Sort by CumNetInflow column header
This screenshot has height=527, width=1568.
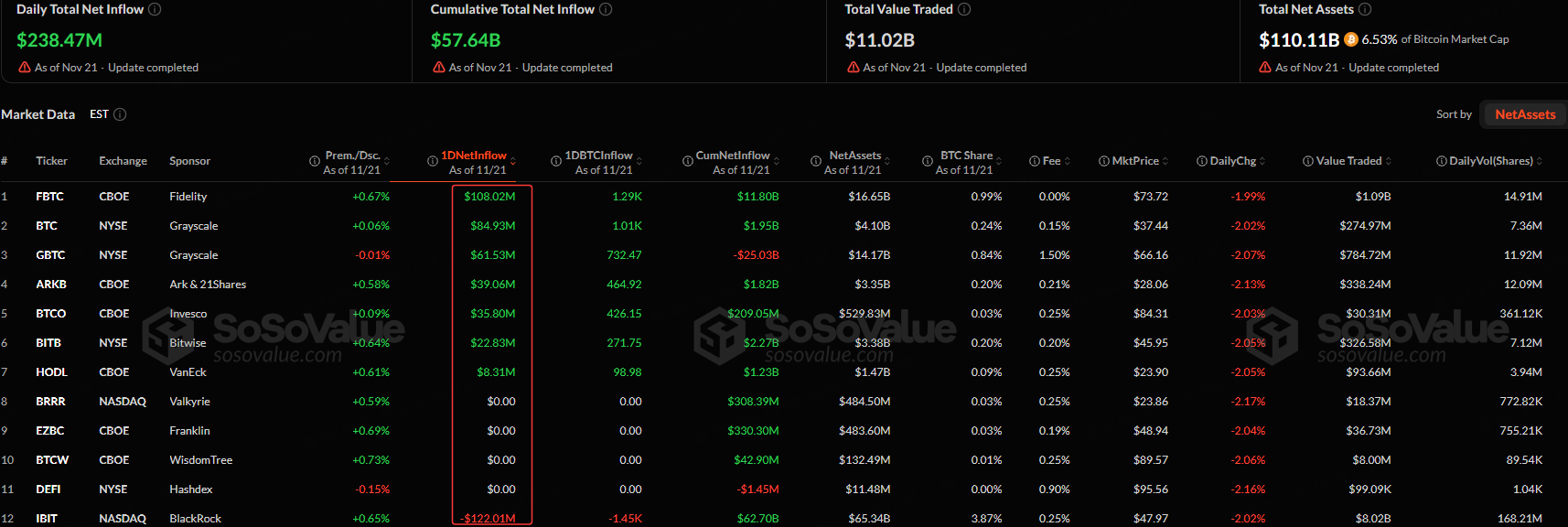[x=732, y=156]
